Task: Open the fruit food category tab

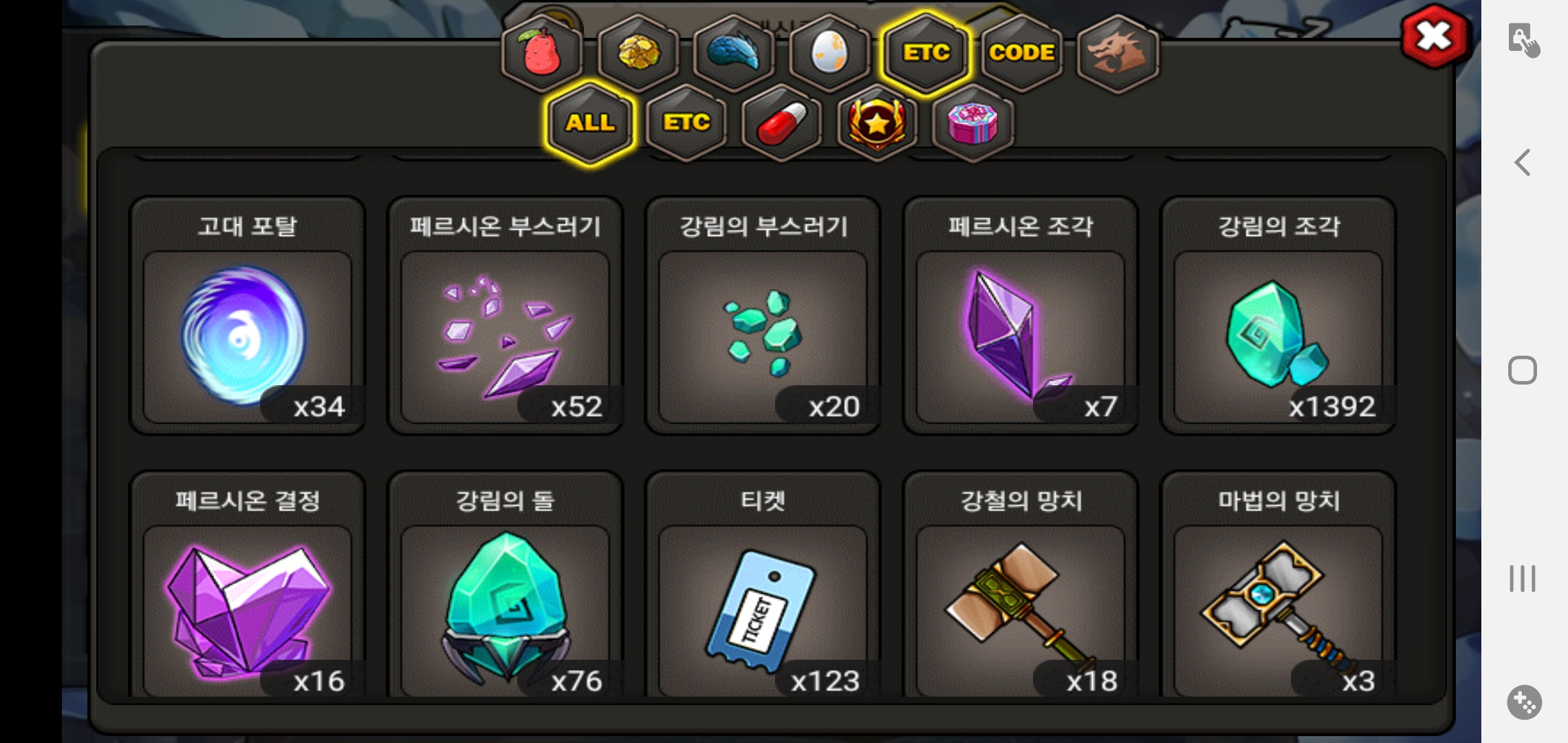Action: 542,53
